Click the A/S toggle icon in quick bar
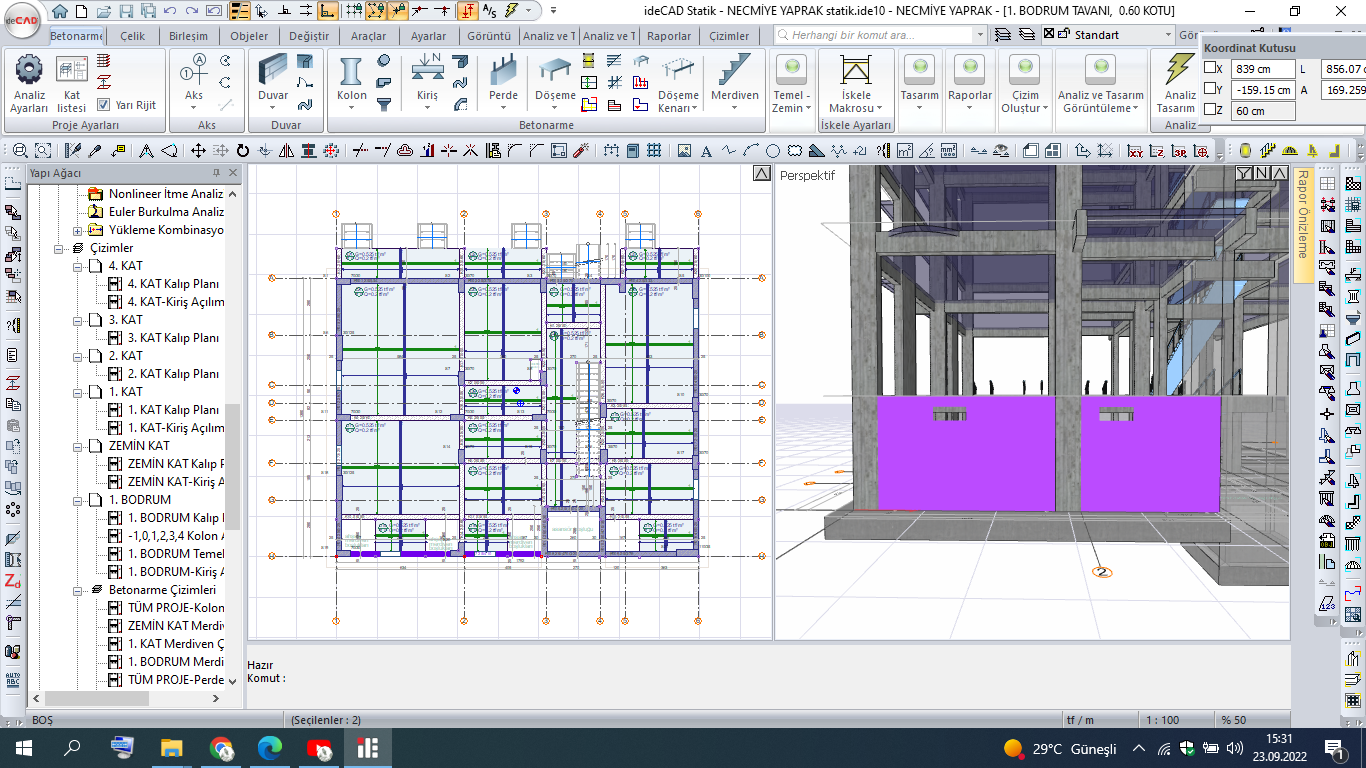This screenshot has width=1366, height=768. click(x=489, y=11)
